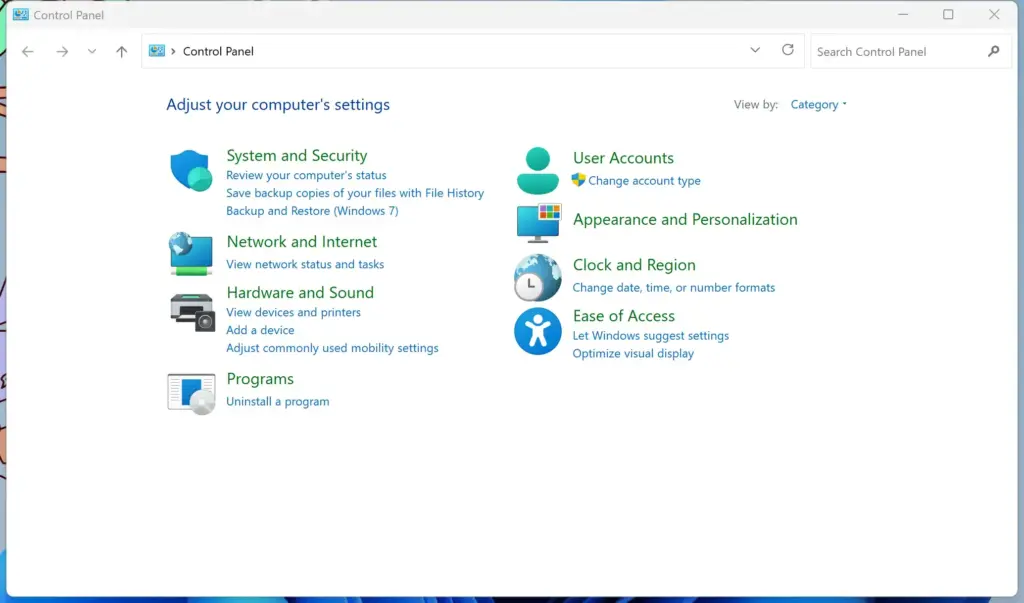This screenshot has width=1024, height=603.
Task: Open User Accounts category heading
Action: click(x=623, y=158)
